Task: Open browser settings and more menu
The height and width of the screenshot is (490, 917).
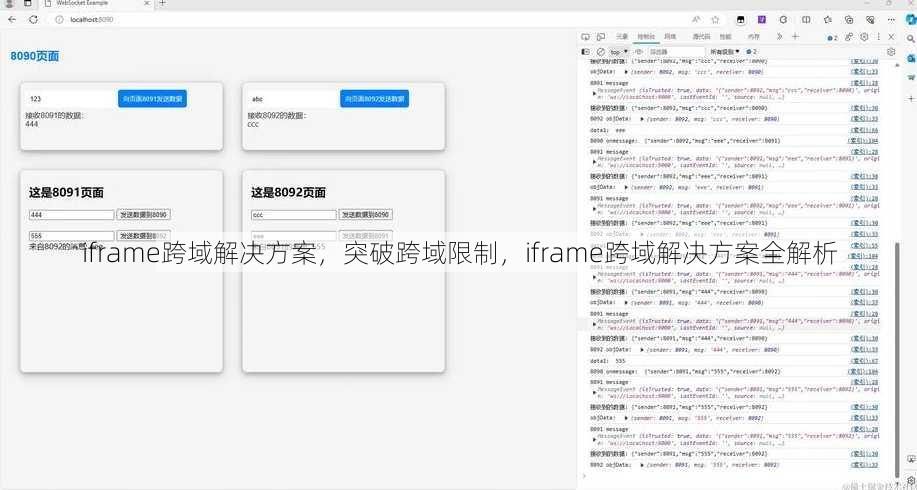Action: [x=892, y=19]
